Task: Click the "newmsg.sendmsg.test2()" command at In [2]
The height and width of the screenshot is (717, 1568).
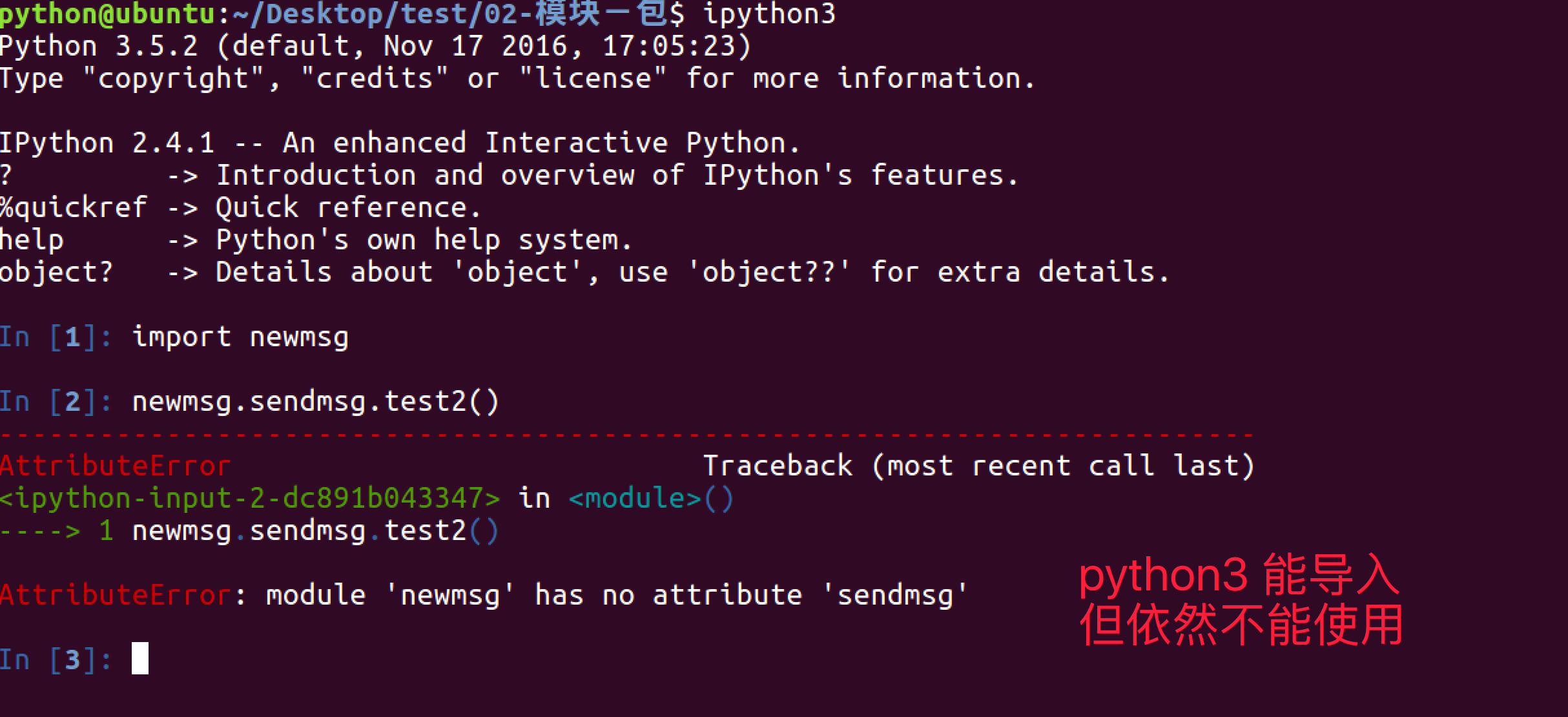Action: coord(315,401)
